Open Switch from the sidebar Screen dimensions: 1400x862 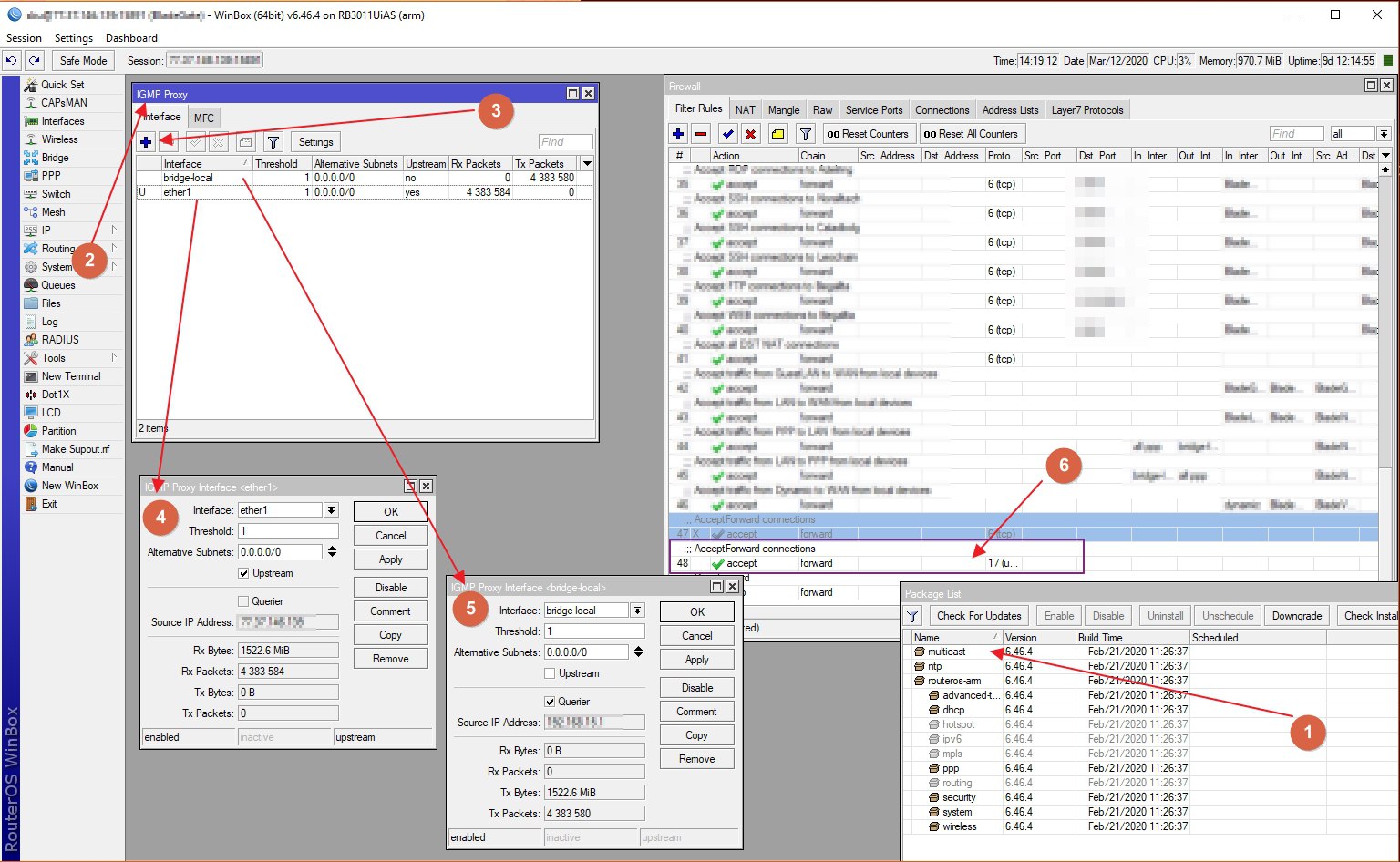(x=56, y=194)
